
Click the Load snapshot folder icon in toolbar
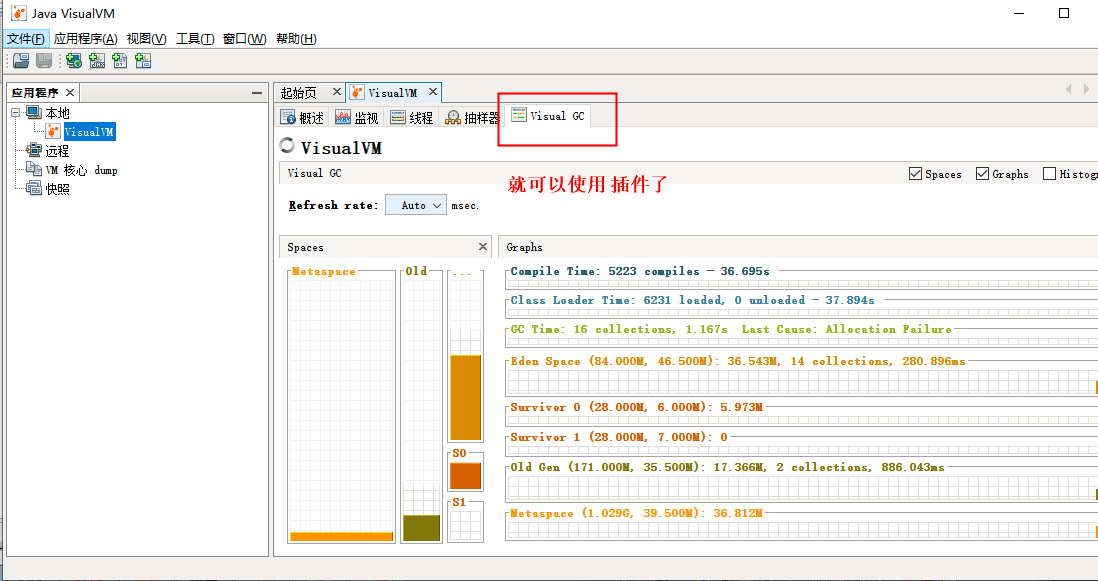coord(21,61)
